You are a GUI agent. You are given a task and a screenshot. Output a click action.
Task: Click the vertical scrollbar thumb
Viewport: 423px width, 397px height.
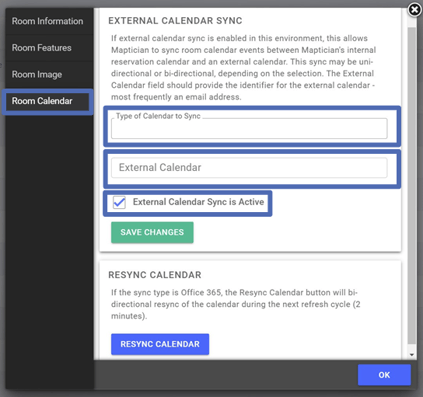[412, 187]
